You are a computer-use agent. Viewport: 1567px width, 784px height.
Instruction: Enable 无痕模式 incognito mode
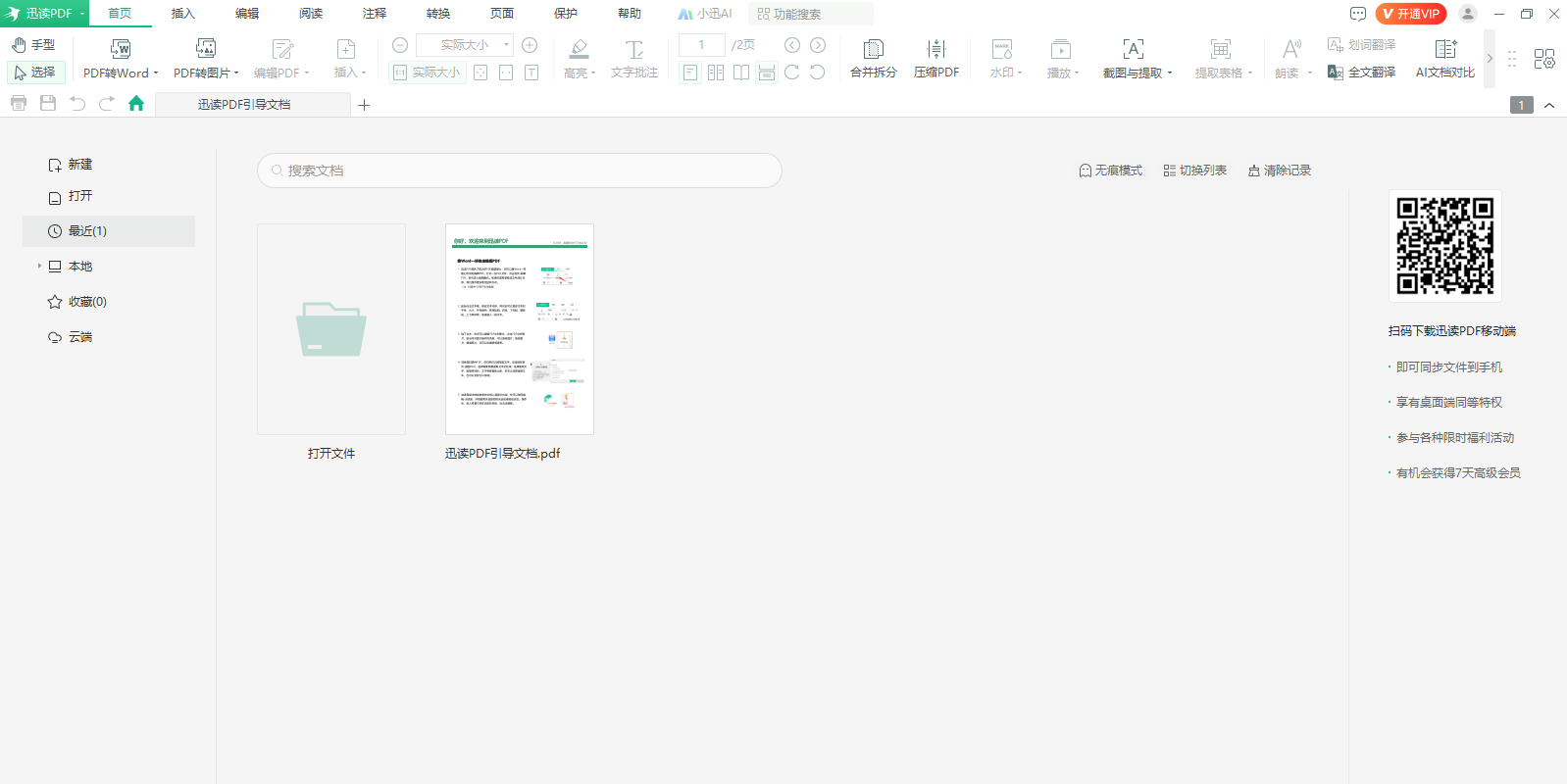pyautogui.click(x=1110, y=171)
